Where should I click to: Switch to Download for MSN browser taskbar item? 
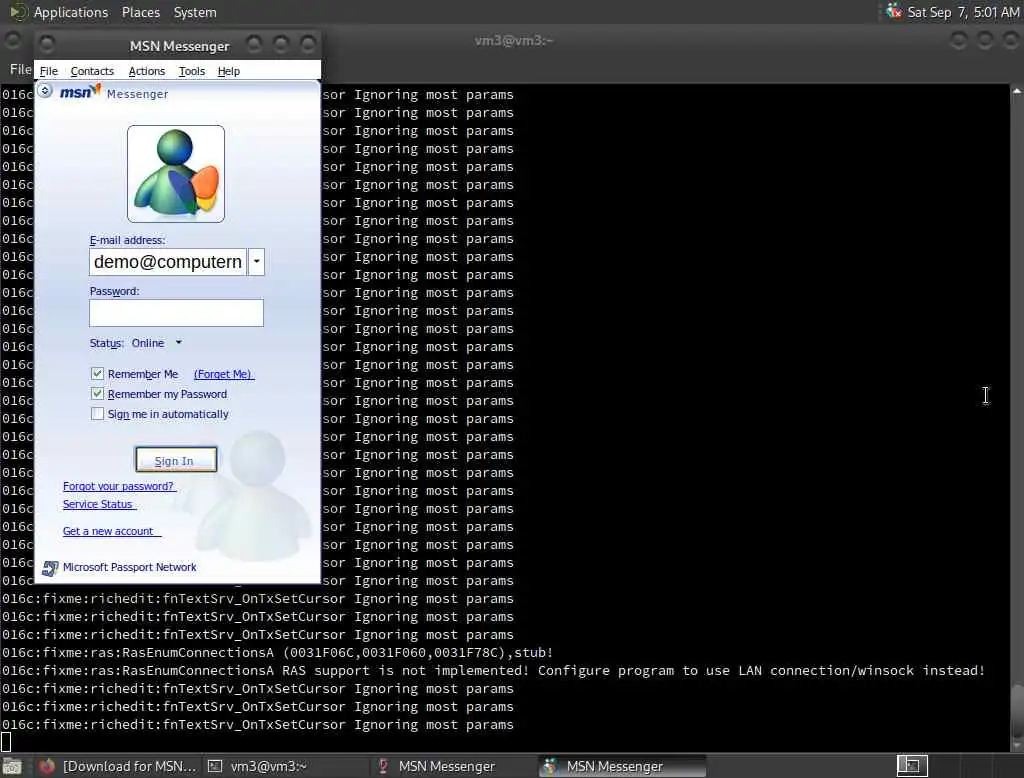[118, 766]
